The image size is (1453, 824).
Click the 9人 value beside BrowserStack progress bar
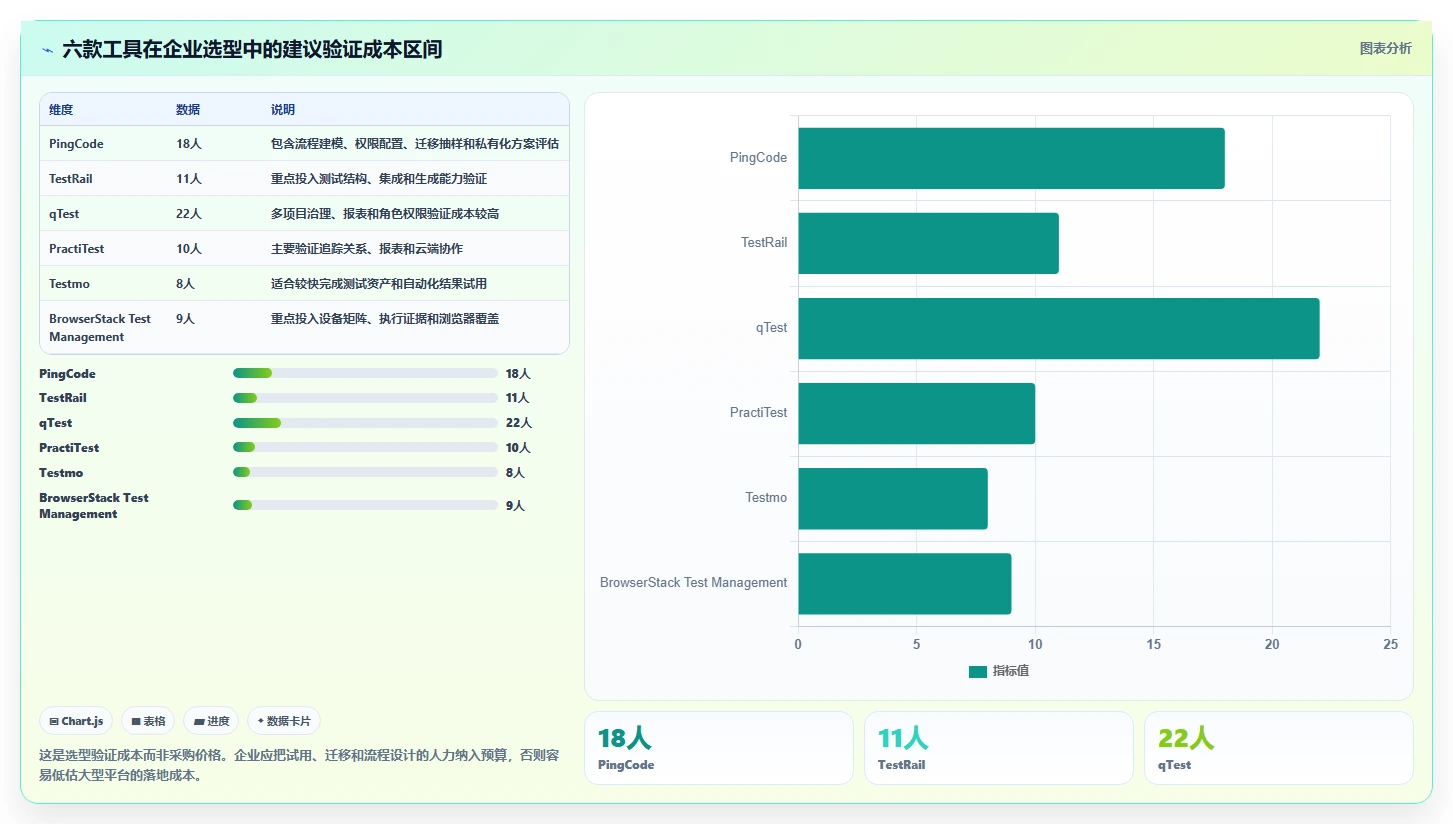(x=515, y=506)
